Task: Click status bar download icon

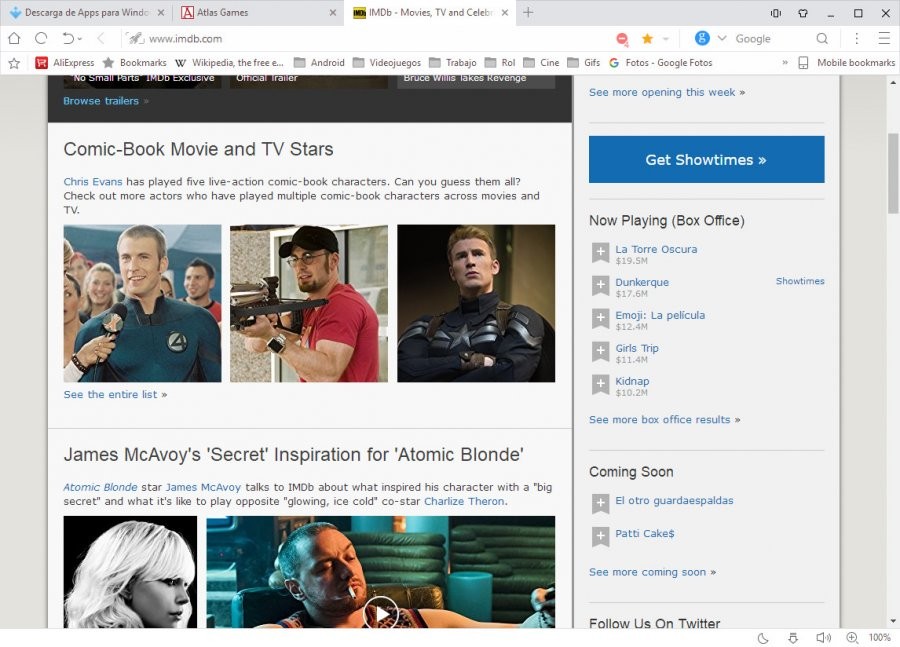Action: [x=793, y=638]
